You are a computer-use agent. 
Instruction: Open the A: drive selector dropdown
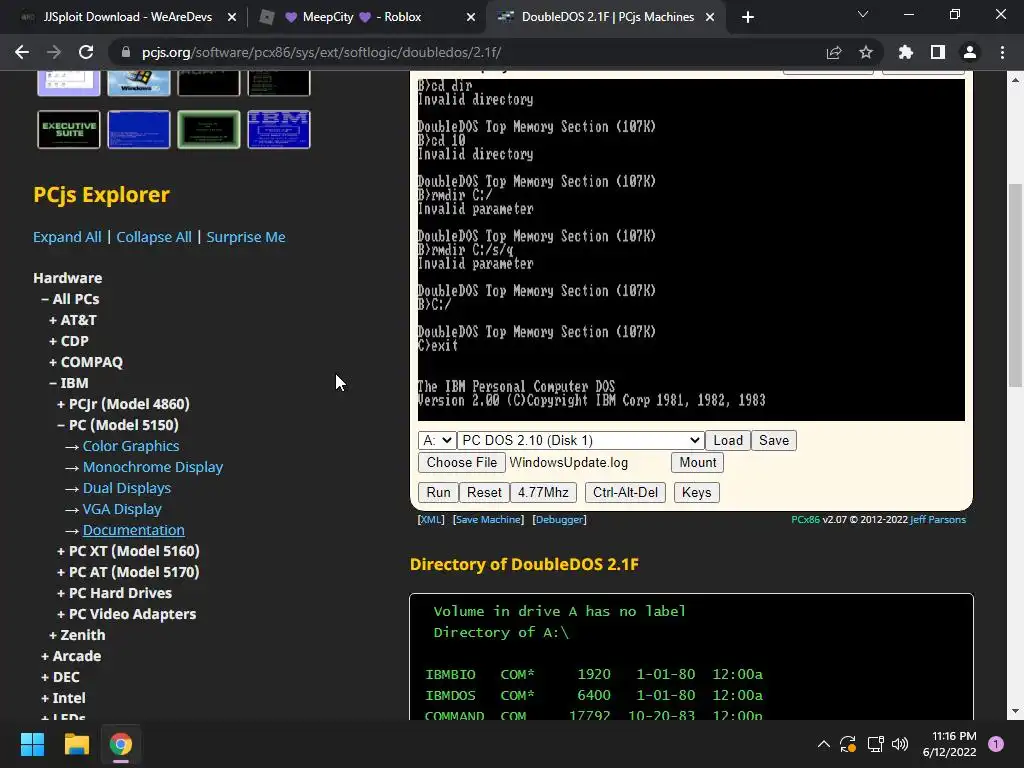(x=436, y=440)
